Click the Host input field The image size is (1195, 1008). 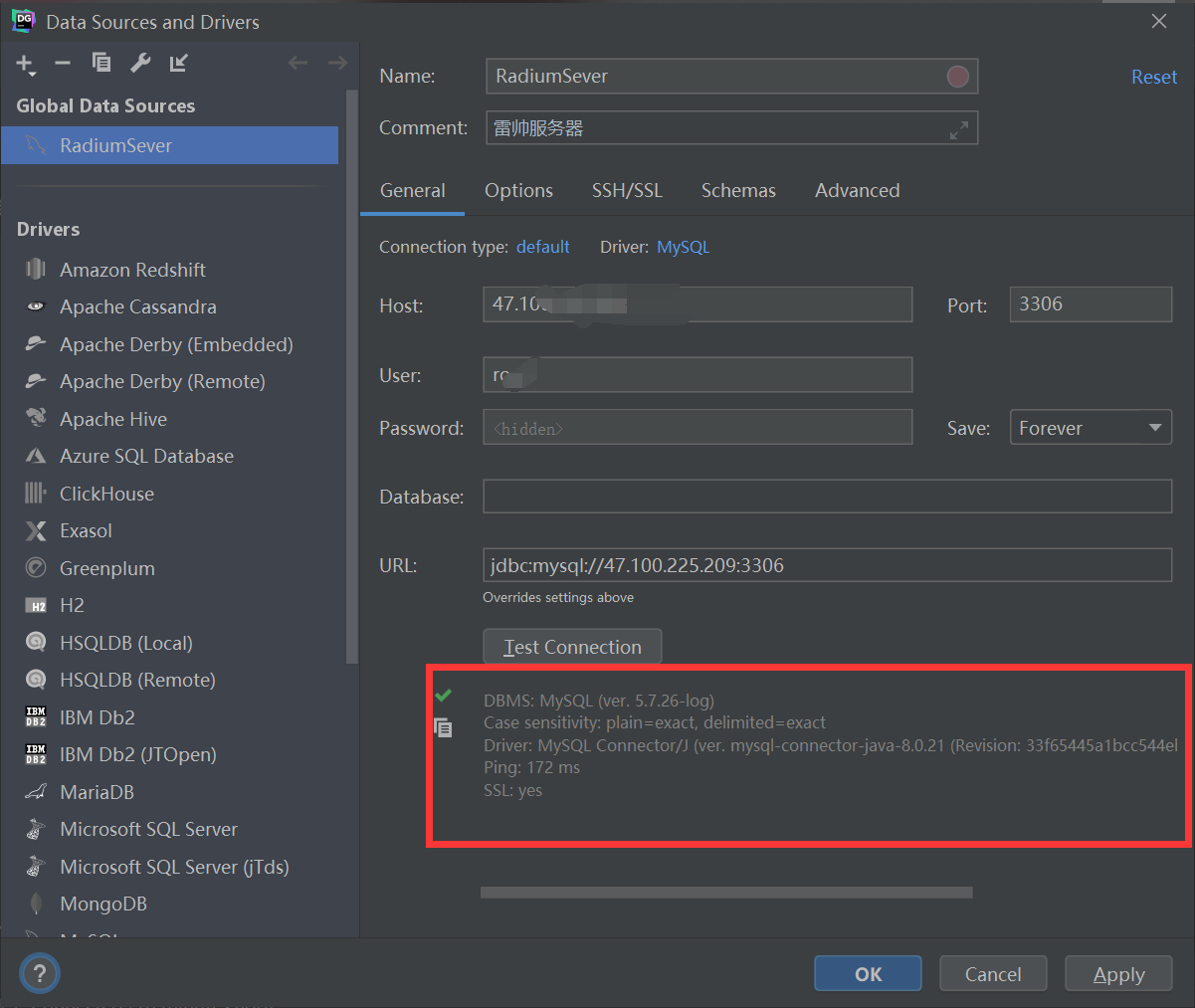point(697,304)
